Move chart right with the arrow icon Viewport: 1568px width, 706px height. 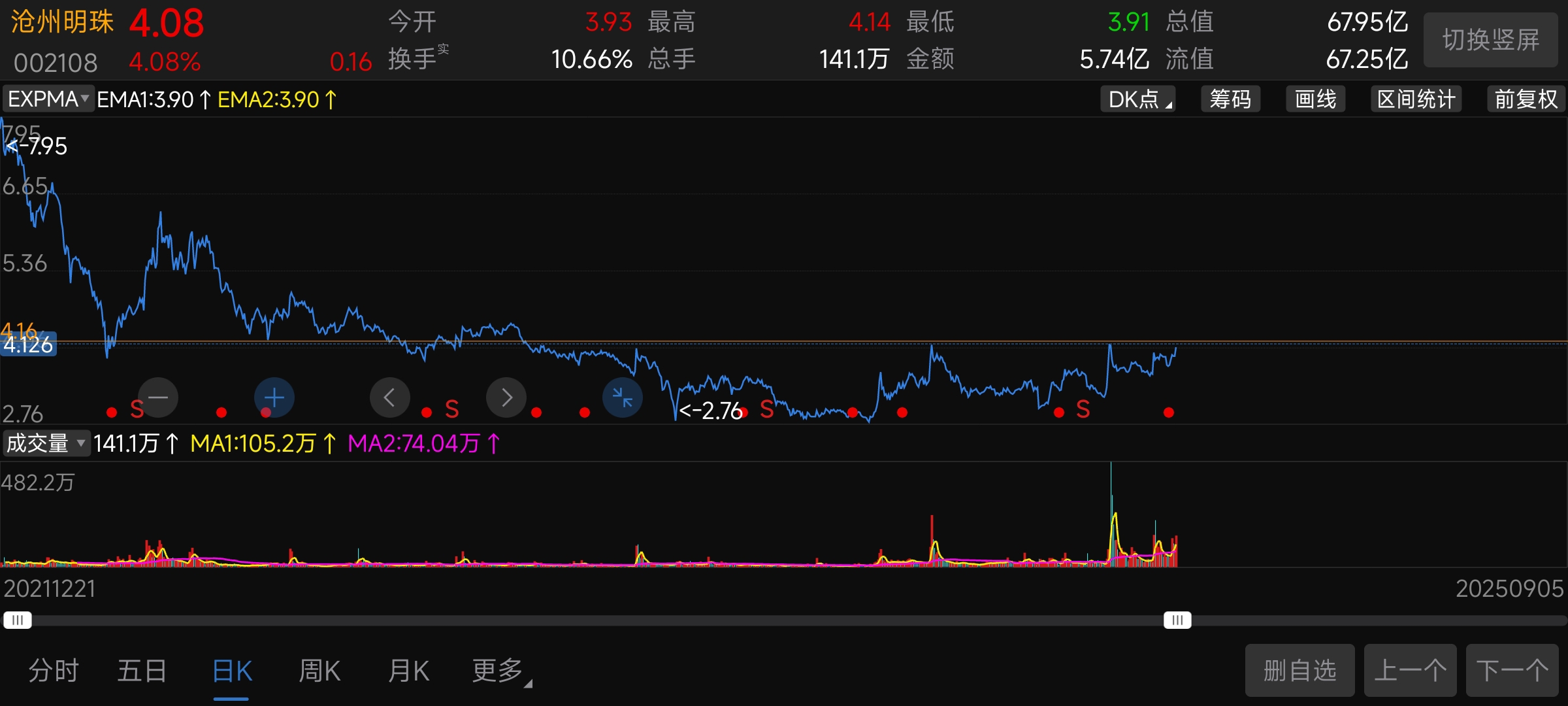point(506,397)
